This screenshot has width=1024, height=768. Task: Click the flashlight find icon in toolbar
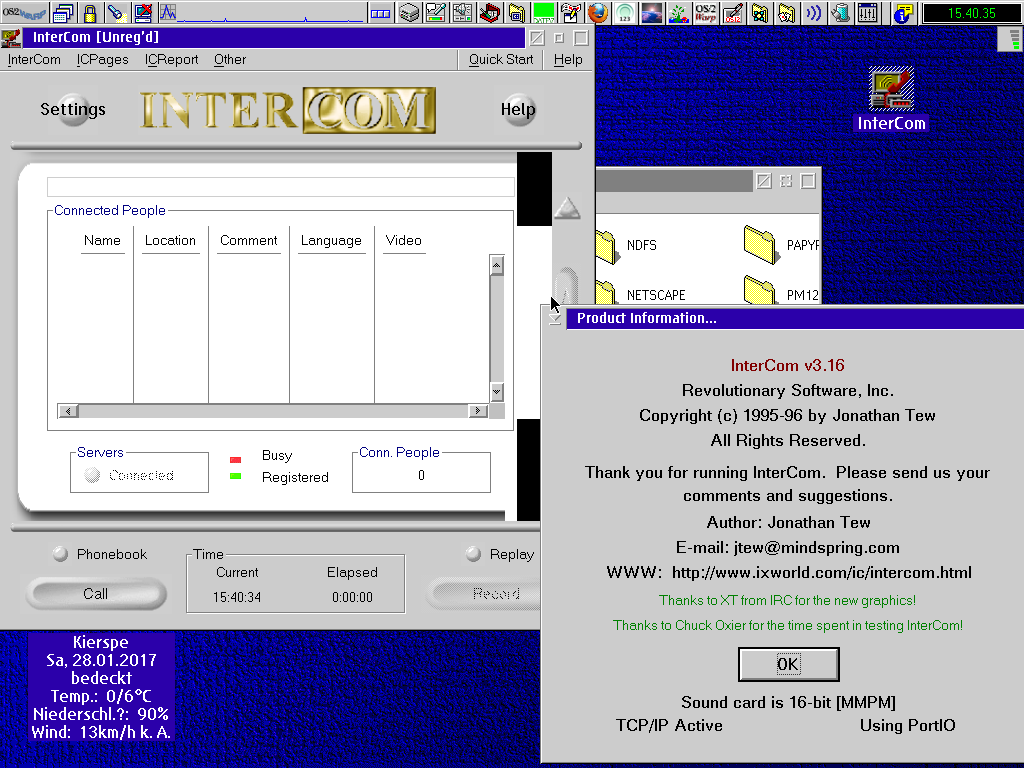[116, 12]
